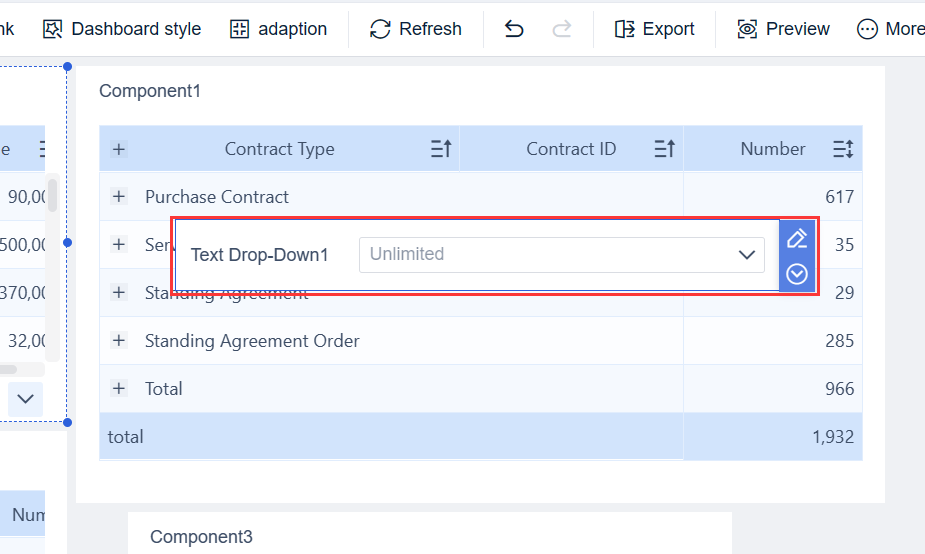
Task: Sort by the Contract Type column icon
Action: [x=441, y=149]
